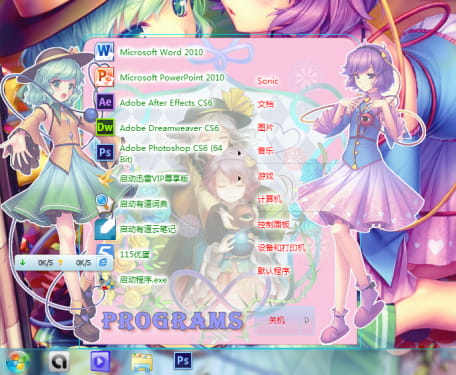Open Adobe After Effects CS6

tap(154, 103)
